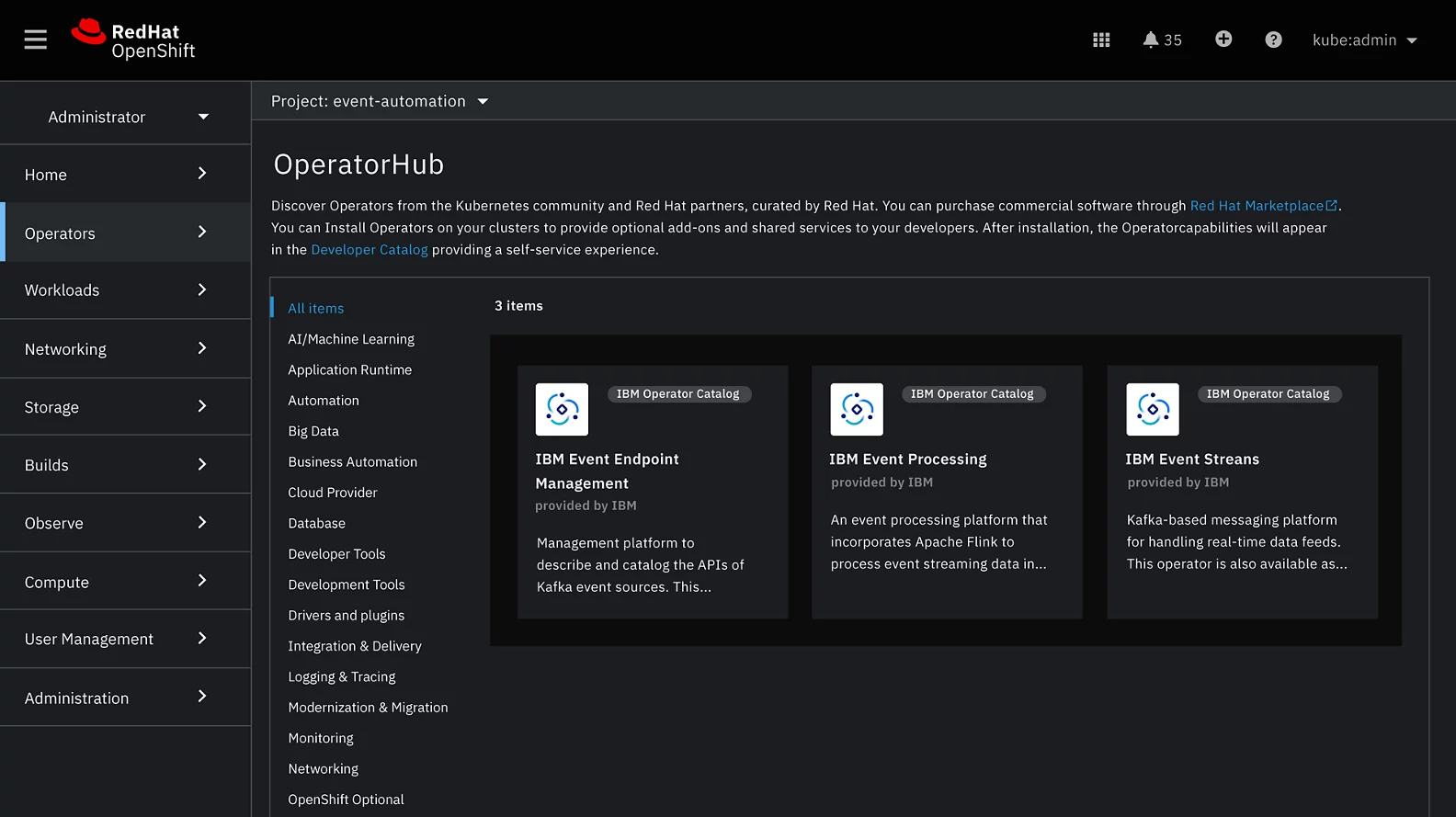Expand the User Management section
This screenshot has width=1456, height=817.
coord(125,639)
